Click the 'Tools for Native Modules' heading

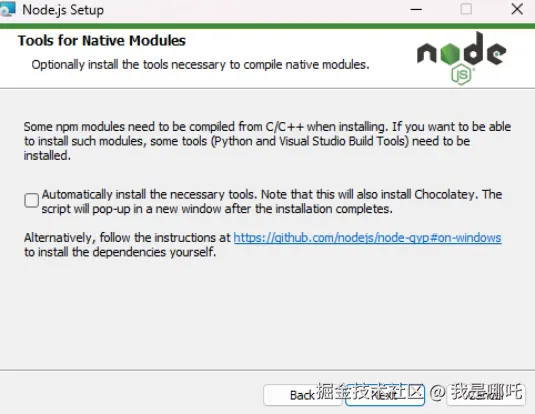point(102,41)
